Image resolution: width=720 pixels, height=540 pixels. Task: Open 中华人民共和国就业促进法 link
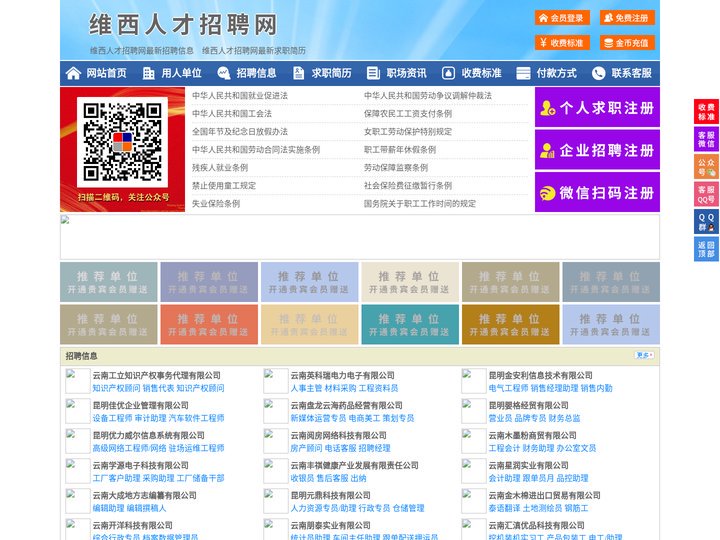pyautogui.click(x=240, y=96)
